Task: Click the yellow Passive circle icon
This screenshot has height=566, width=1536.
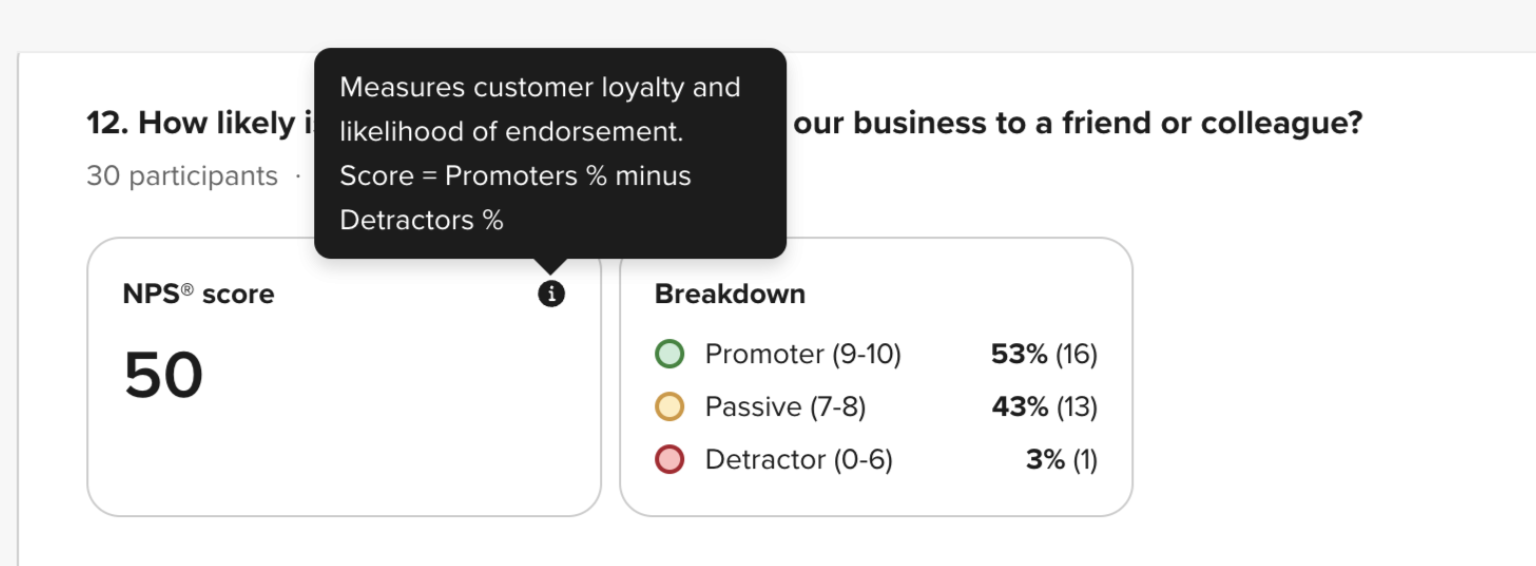Action: (669, 407)
